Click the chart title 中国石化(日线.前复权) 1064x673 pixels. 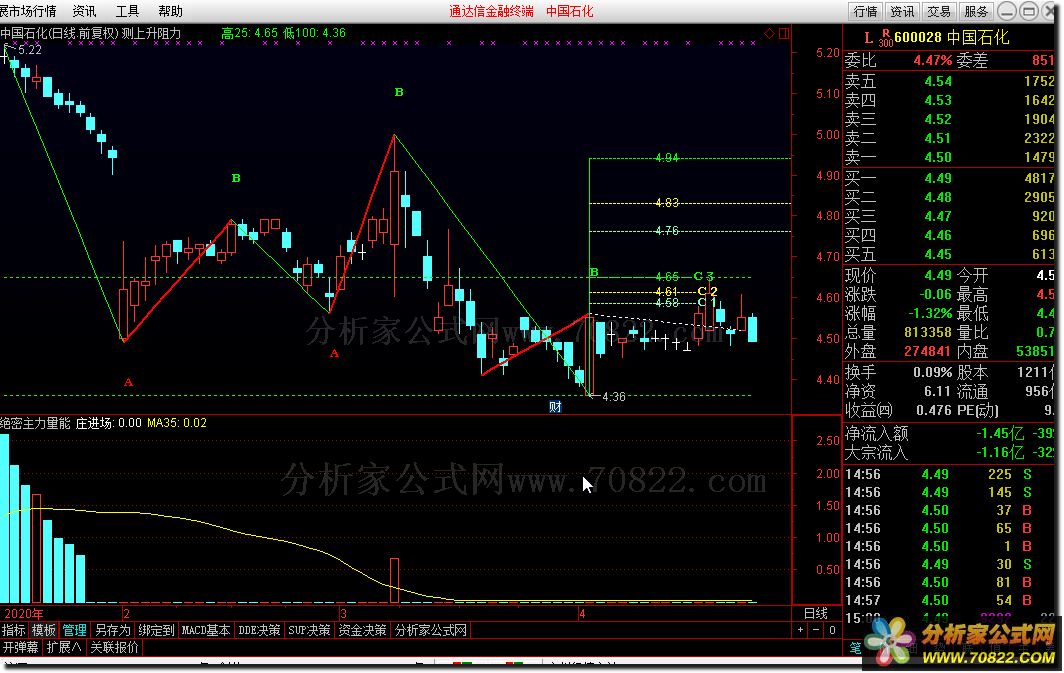coord(60,33)
